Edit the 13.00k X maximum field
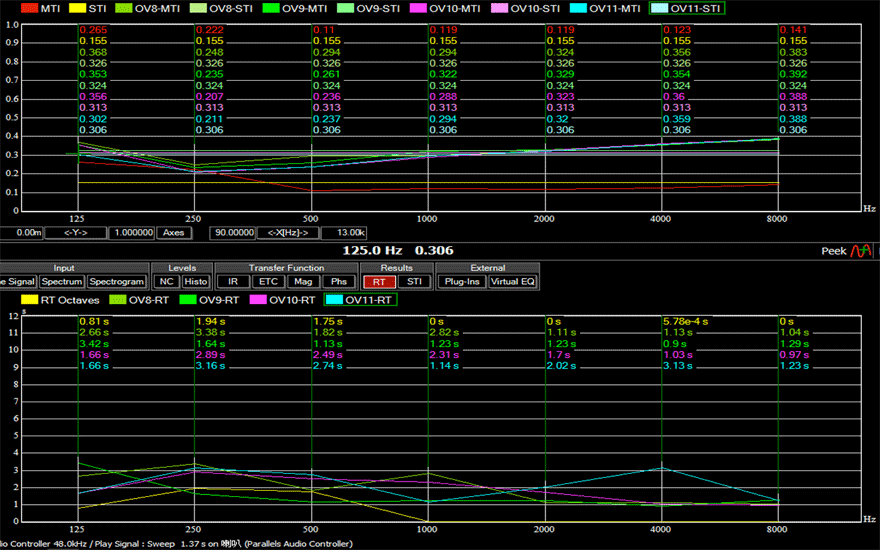Viewport: 880px width, 550px height. click(344, 232)
